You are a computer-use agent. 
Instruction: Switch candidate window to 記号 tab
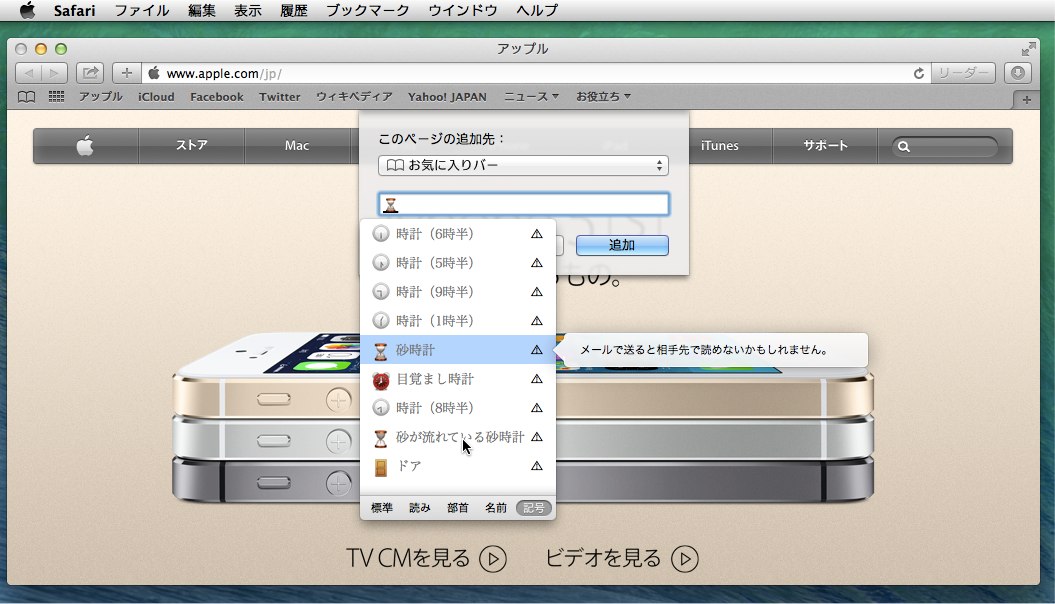pos(534,508)
